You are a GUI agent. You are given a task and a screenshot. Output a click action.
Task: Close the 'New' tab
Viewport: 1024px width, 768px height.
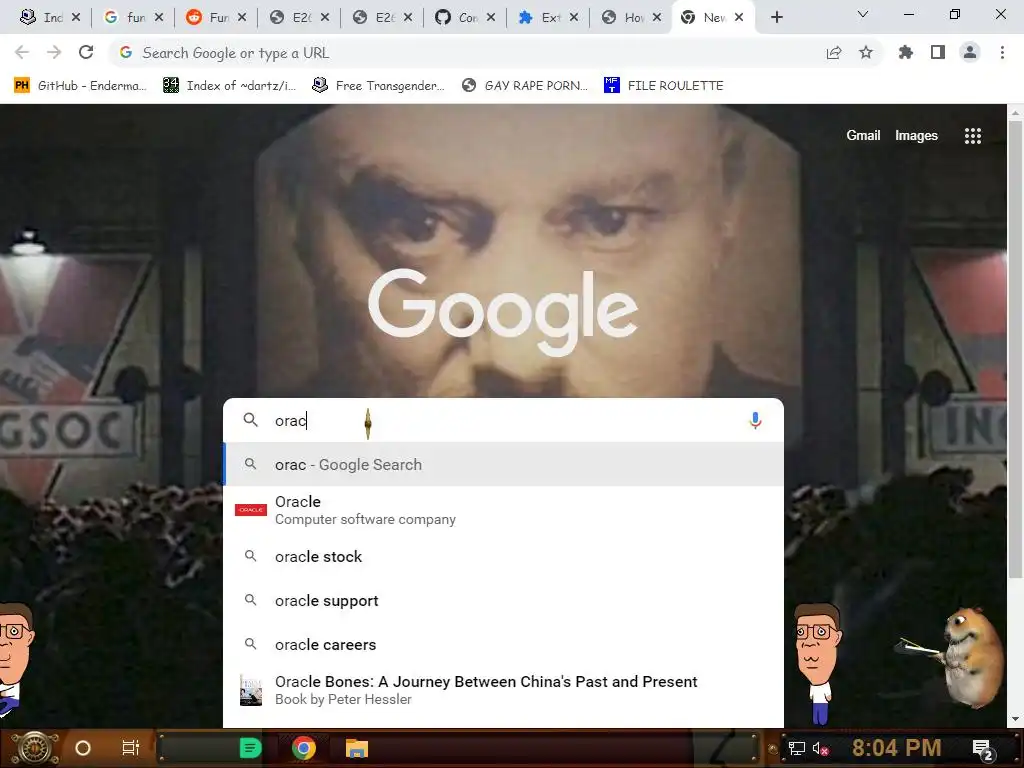tap(739, 18)
